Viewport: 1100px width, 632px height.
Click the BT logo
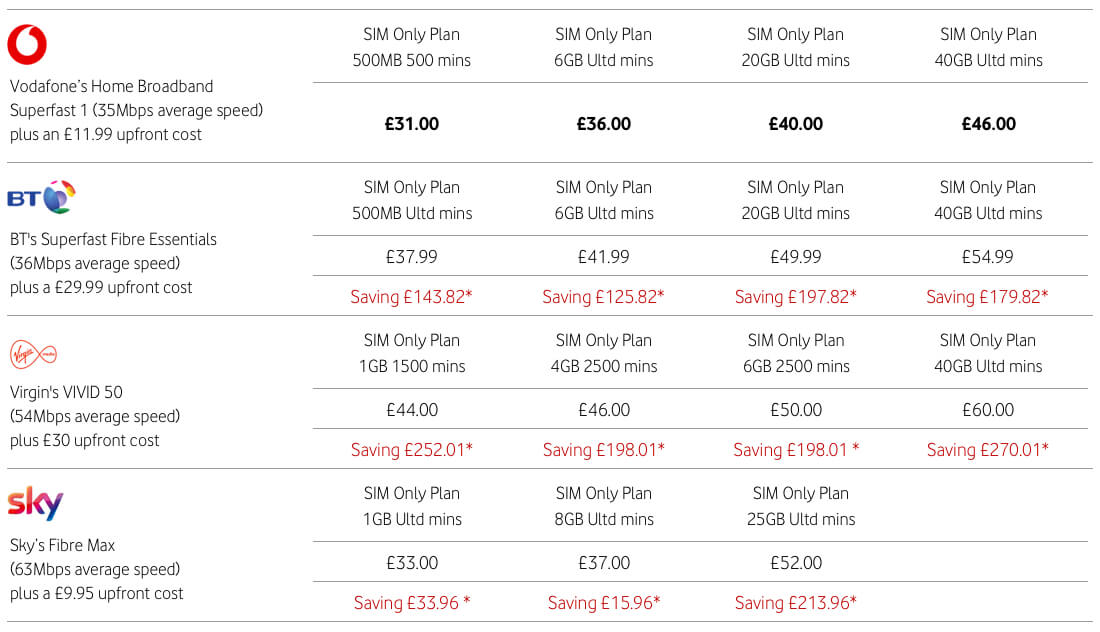pyautogui.click(x=41, y=197)
